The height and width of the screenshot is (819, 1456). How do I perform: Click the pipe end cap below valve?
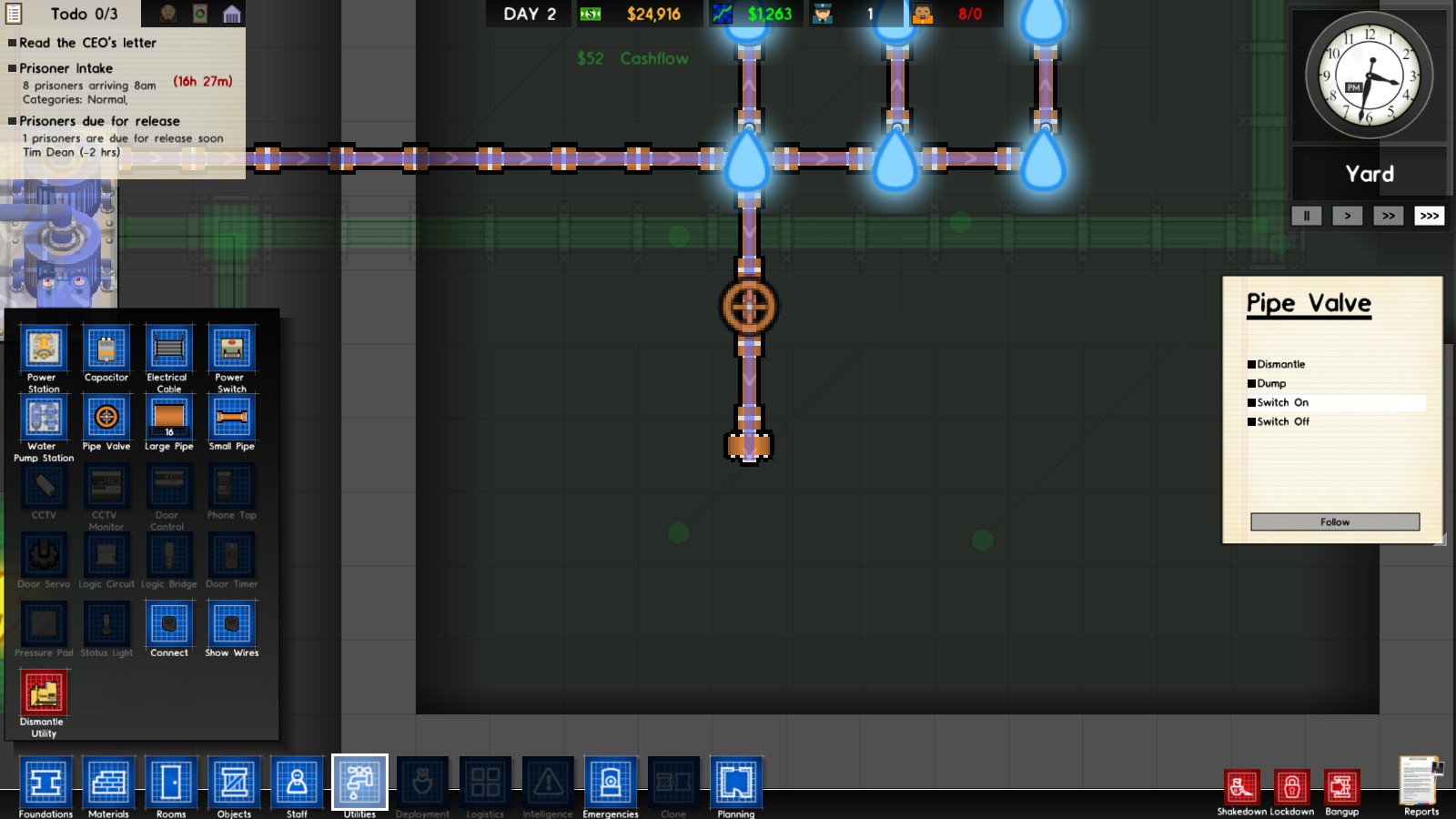coord(748,446)
